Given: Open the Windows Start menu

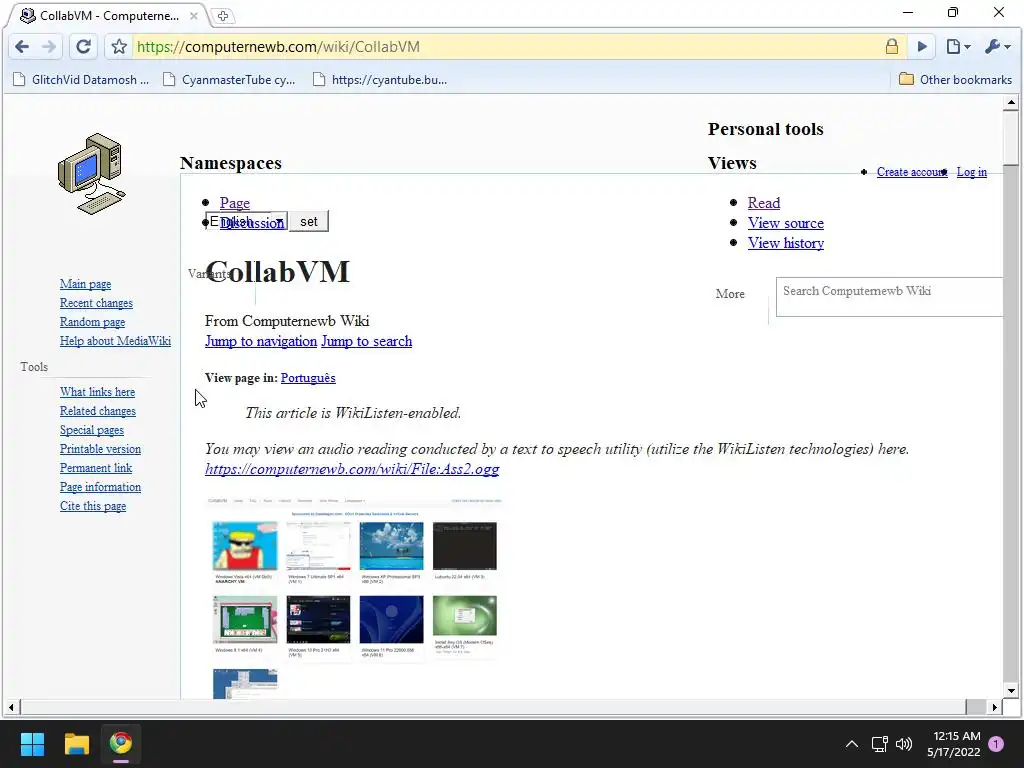Looking at the screenshot, I should pos(32,743).
